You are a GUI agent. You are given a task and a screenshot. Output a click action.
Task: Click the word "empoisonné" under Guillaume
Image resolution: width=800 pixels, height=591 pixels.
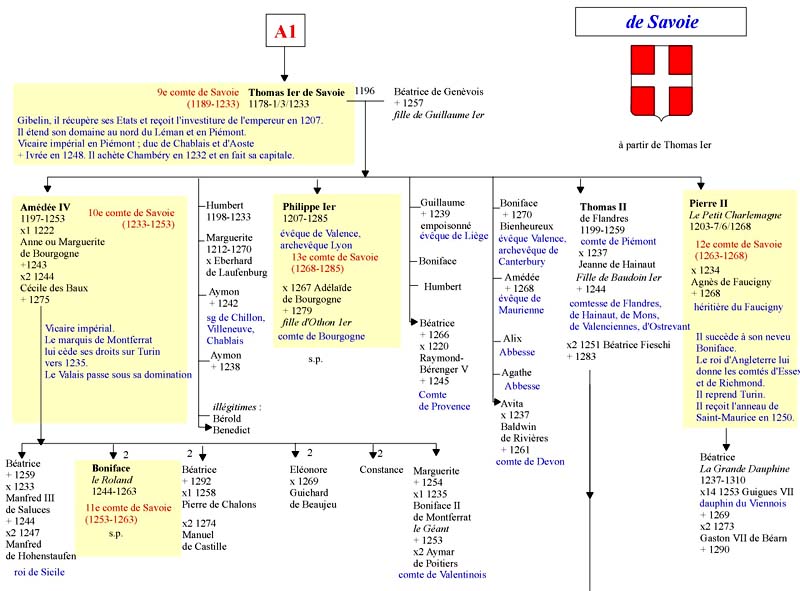(x=446, y=226)
